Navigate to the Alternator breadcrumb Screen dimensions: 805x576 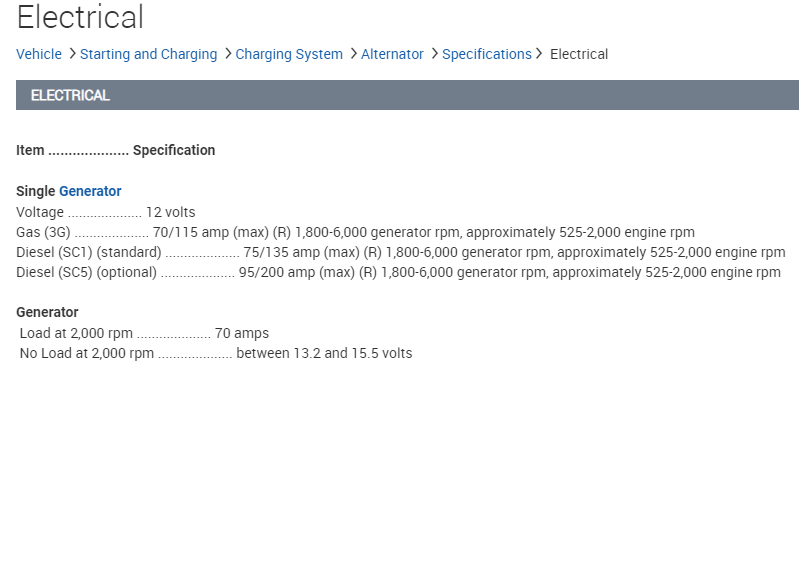[392, 54]
